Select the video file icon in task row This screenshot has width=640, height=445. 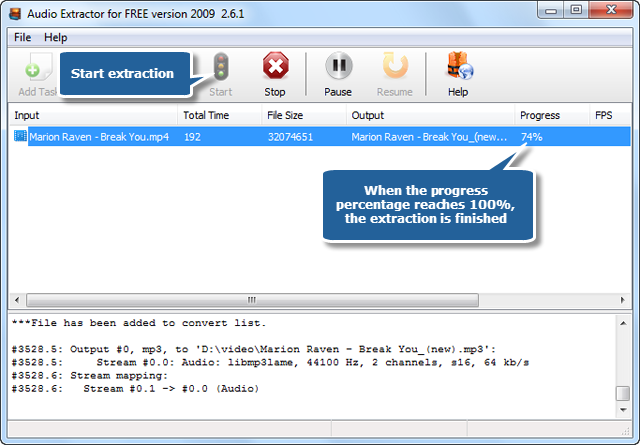20,136
